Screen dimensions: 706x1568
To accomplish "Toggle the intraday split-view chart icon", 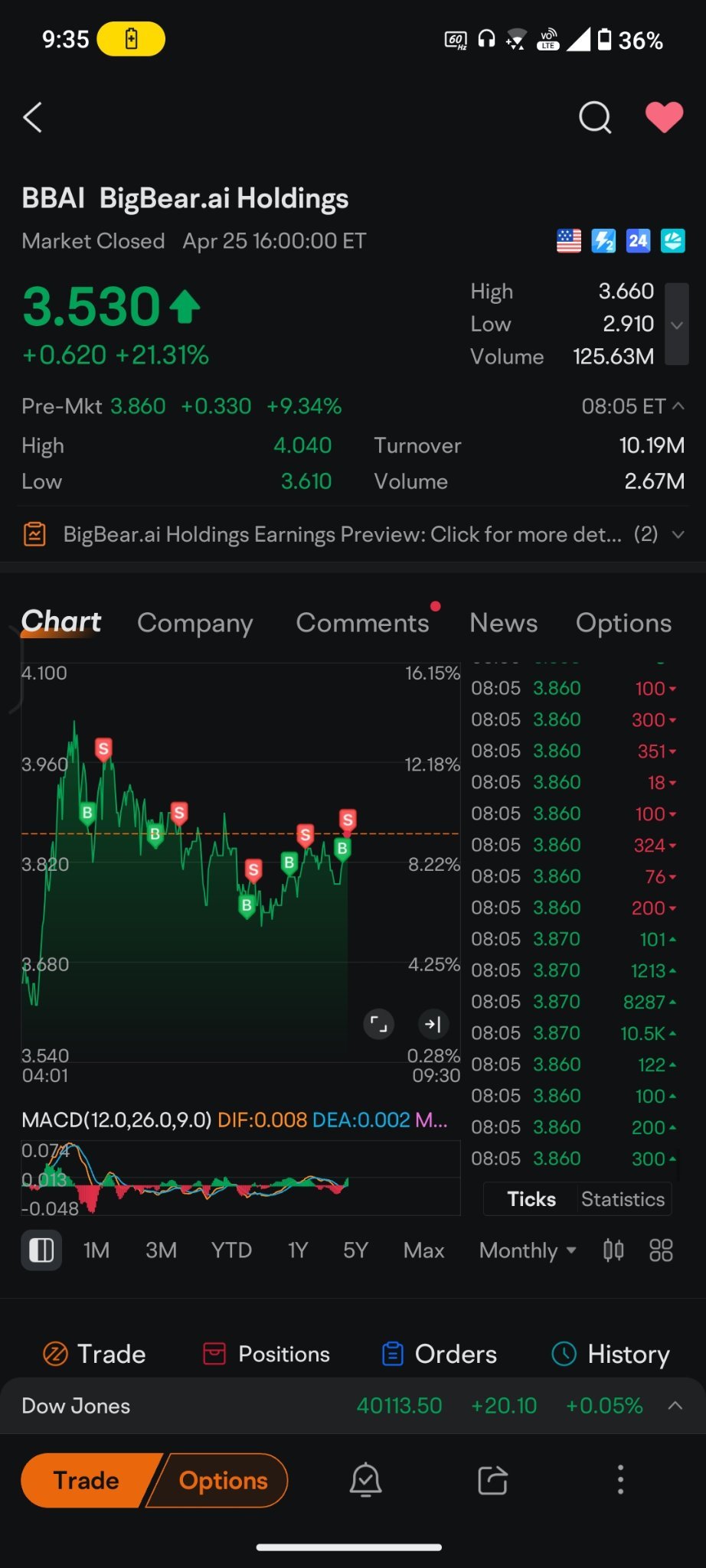I will [x=41, y=1250].
